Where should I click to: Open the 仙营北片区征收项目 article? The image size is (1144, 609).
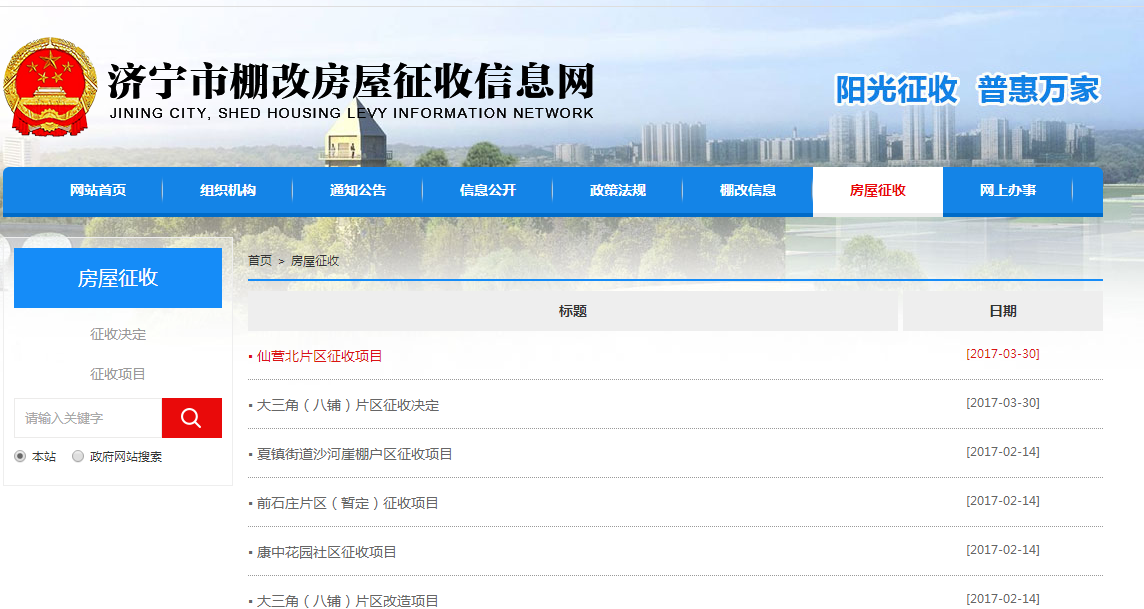pyautogui.click(x=319, y=356)
